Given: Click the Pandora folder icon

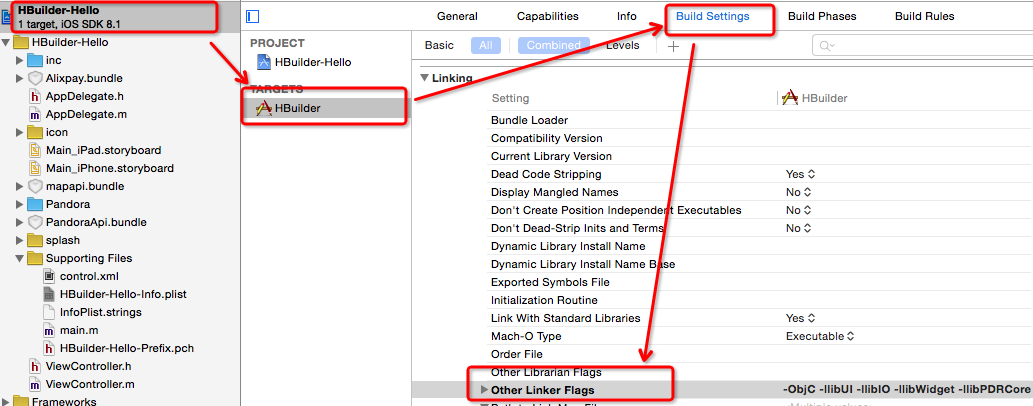Looking at the screenshot, I should pos(35,204).
